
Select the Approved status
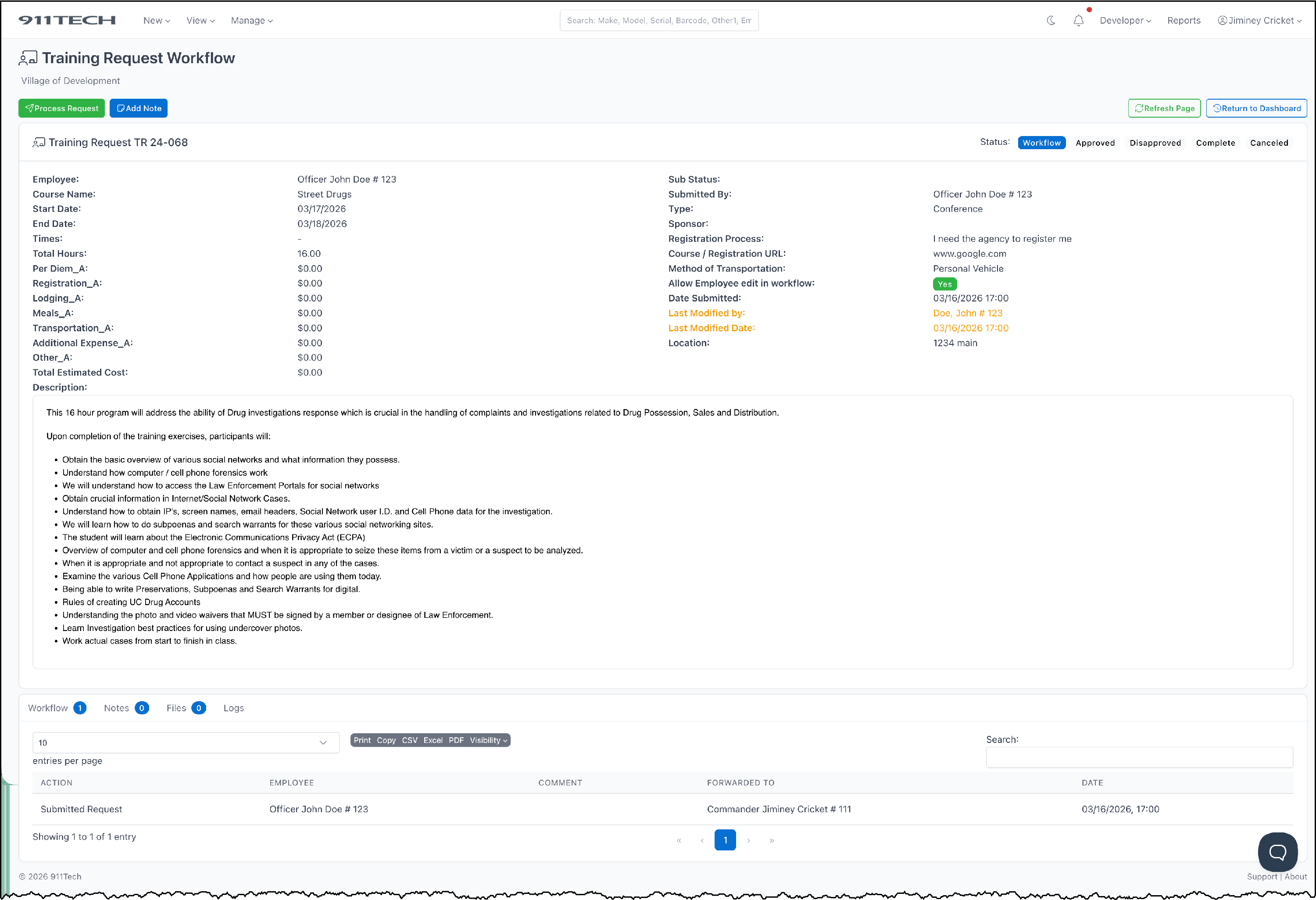(1094, 143)
